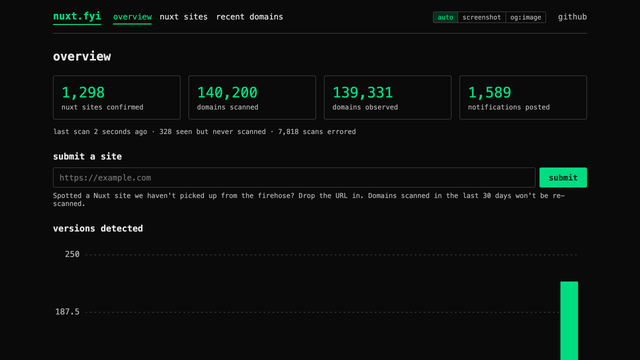Open the github link
640x360 pixels.
pyautogui.click(x=572, y=17)
